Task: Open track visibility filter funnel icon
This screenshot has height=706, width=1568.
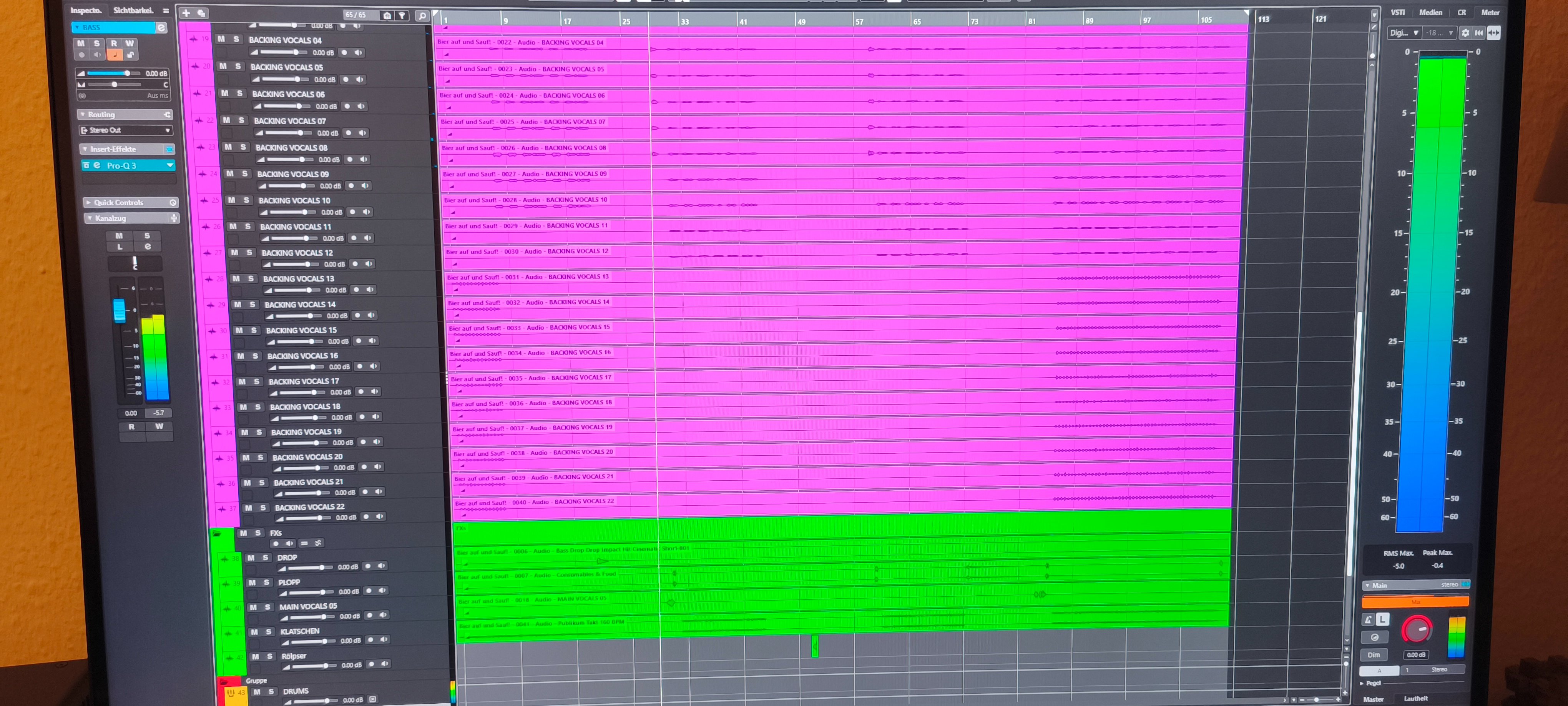Action: click(x=402, y=16)
